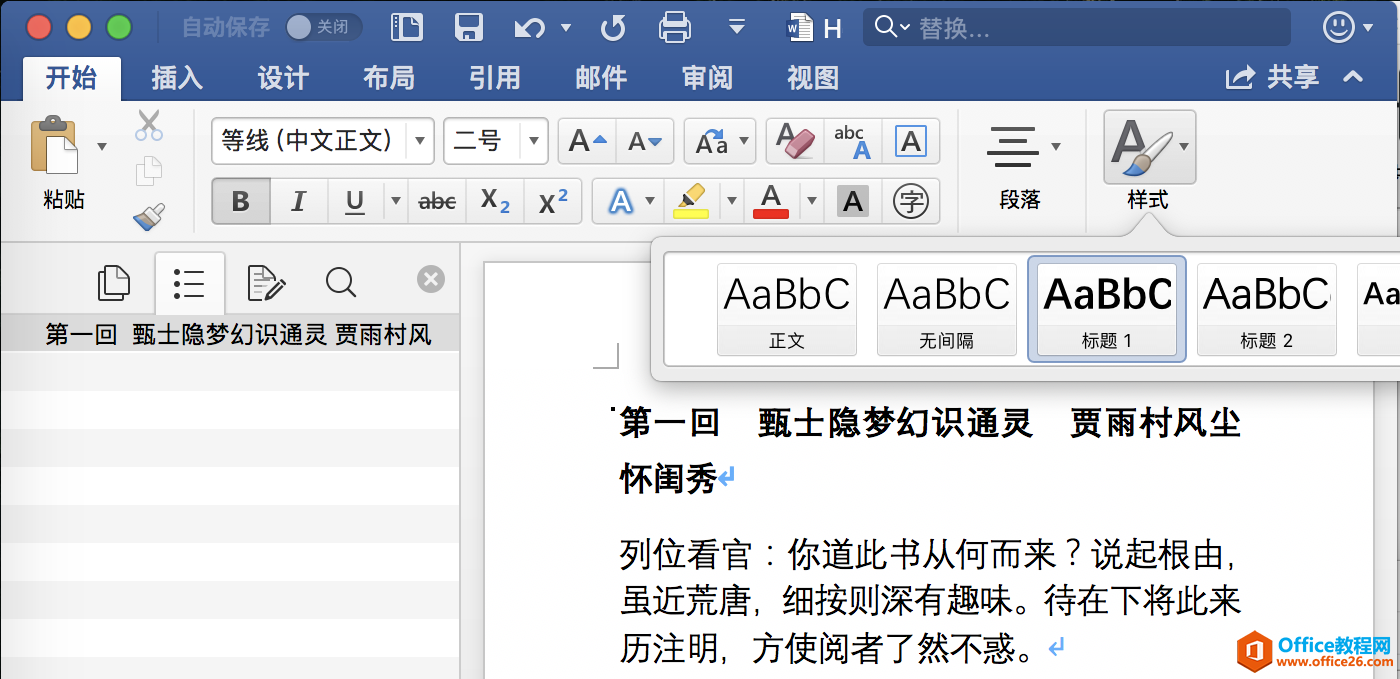Switch to the 布局 Layout tab

coord(389,78)
